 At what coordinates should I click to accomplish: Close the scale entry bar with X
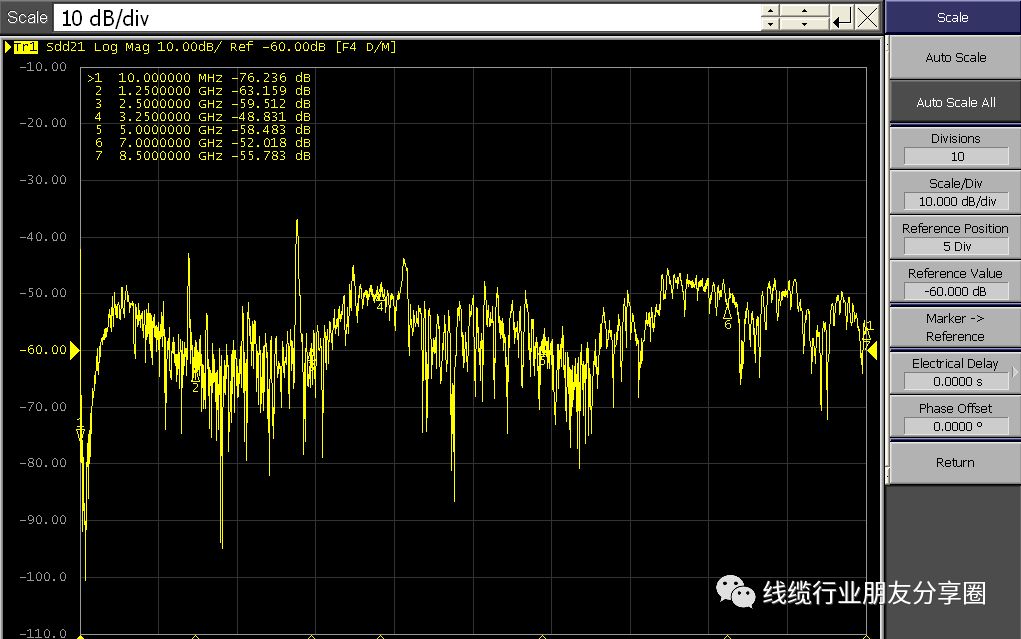(x=867, y=18)
